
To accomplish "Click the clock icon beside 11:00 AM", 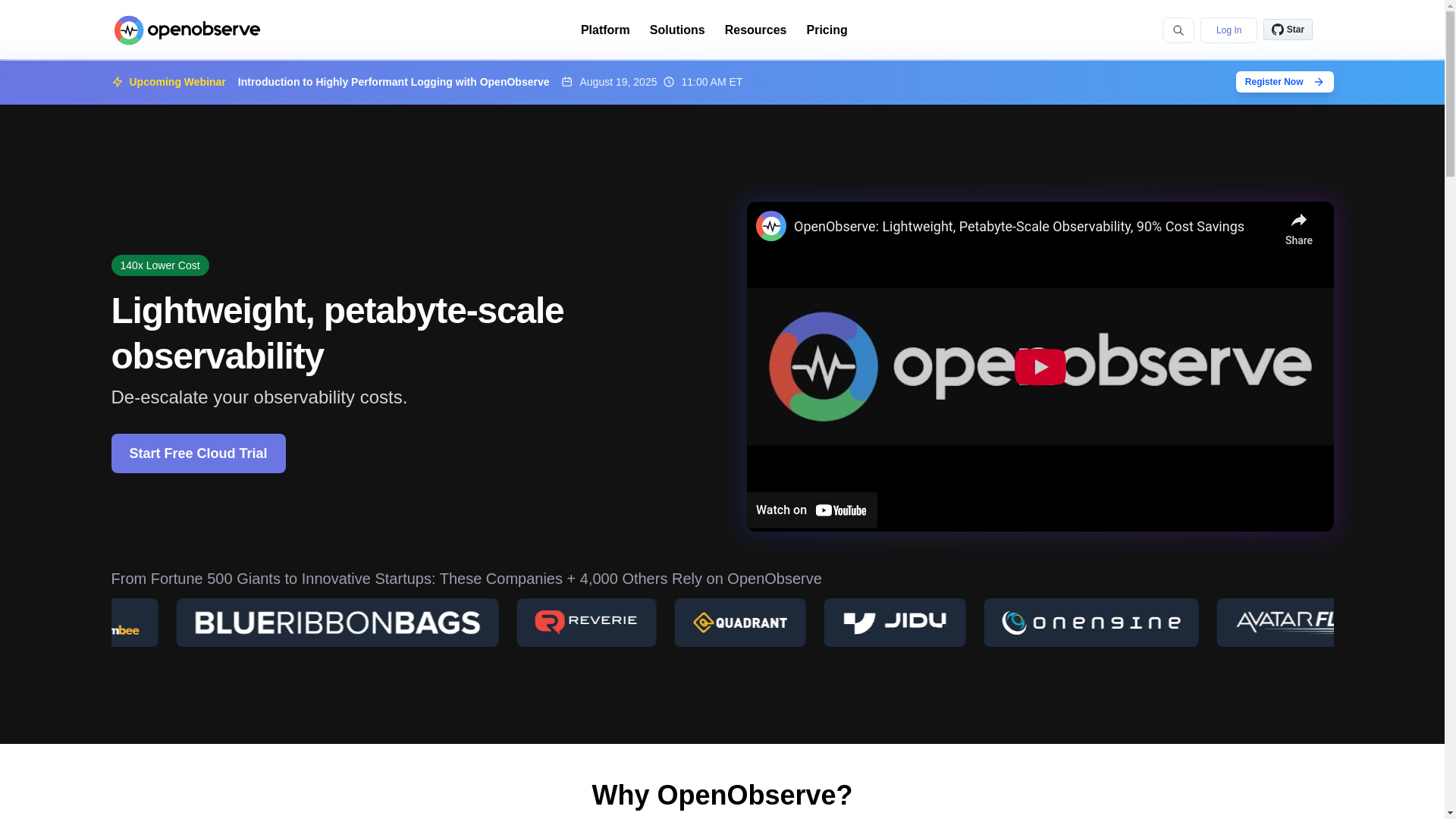I will coord(668,82).
